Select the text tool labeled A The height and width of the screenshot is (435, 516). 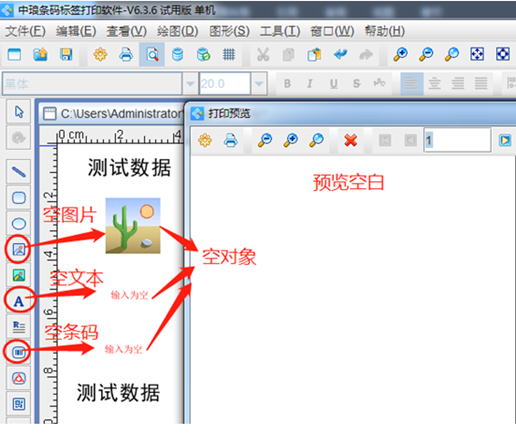[19, 301]
